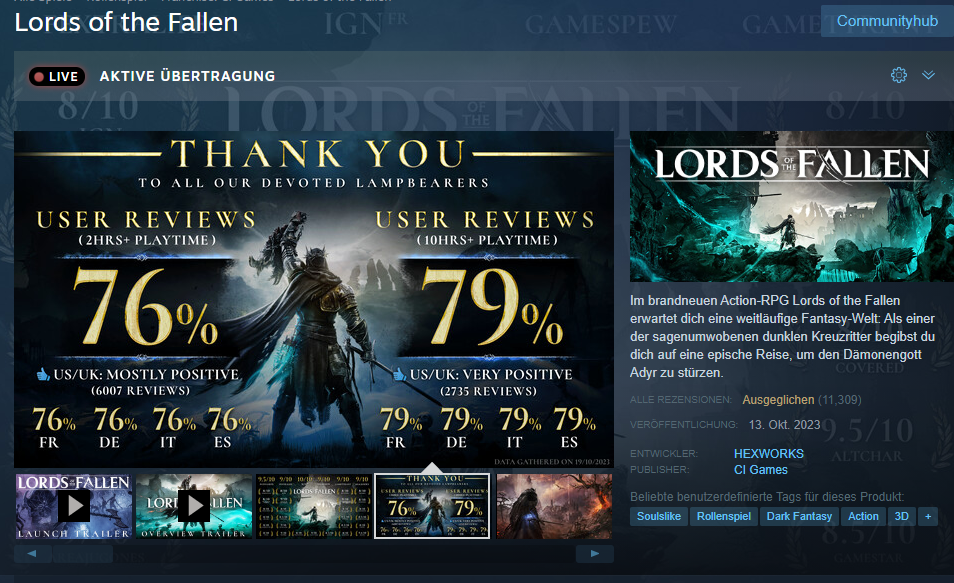
Task: Open the Ausgeglichen reviews summary link
Action: point(778,400)
